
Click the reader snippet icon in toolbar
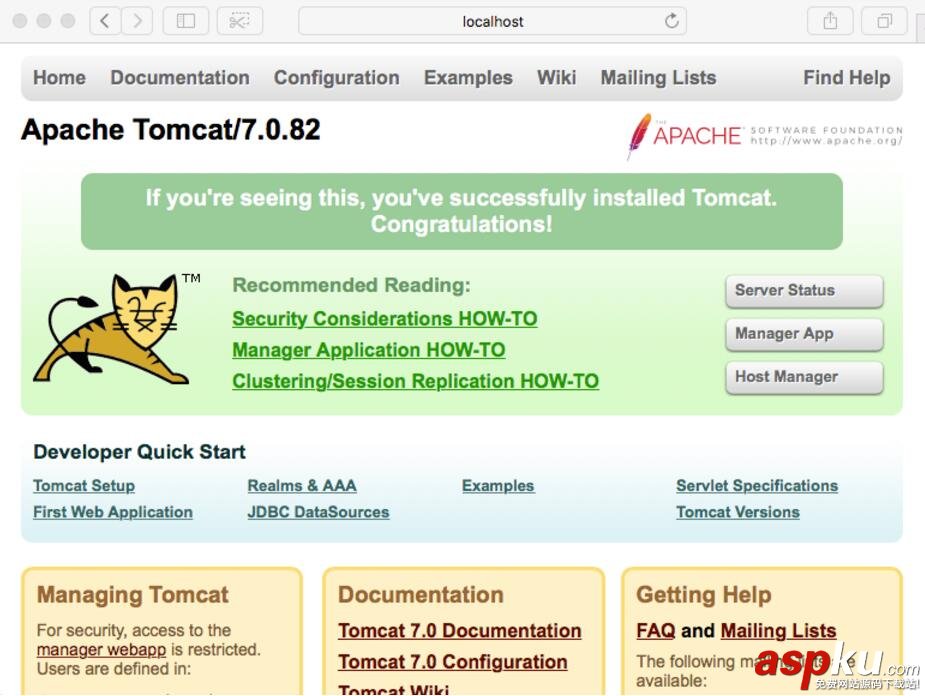coord(239,20)
